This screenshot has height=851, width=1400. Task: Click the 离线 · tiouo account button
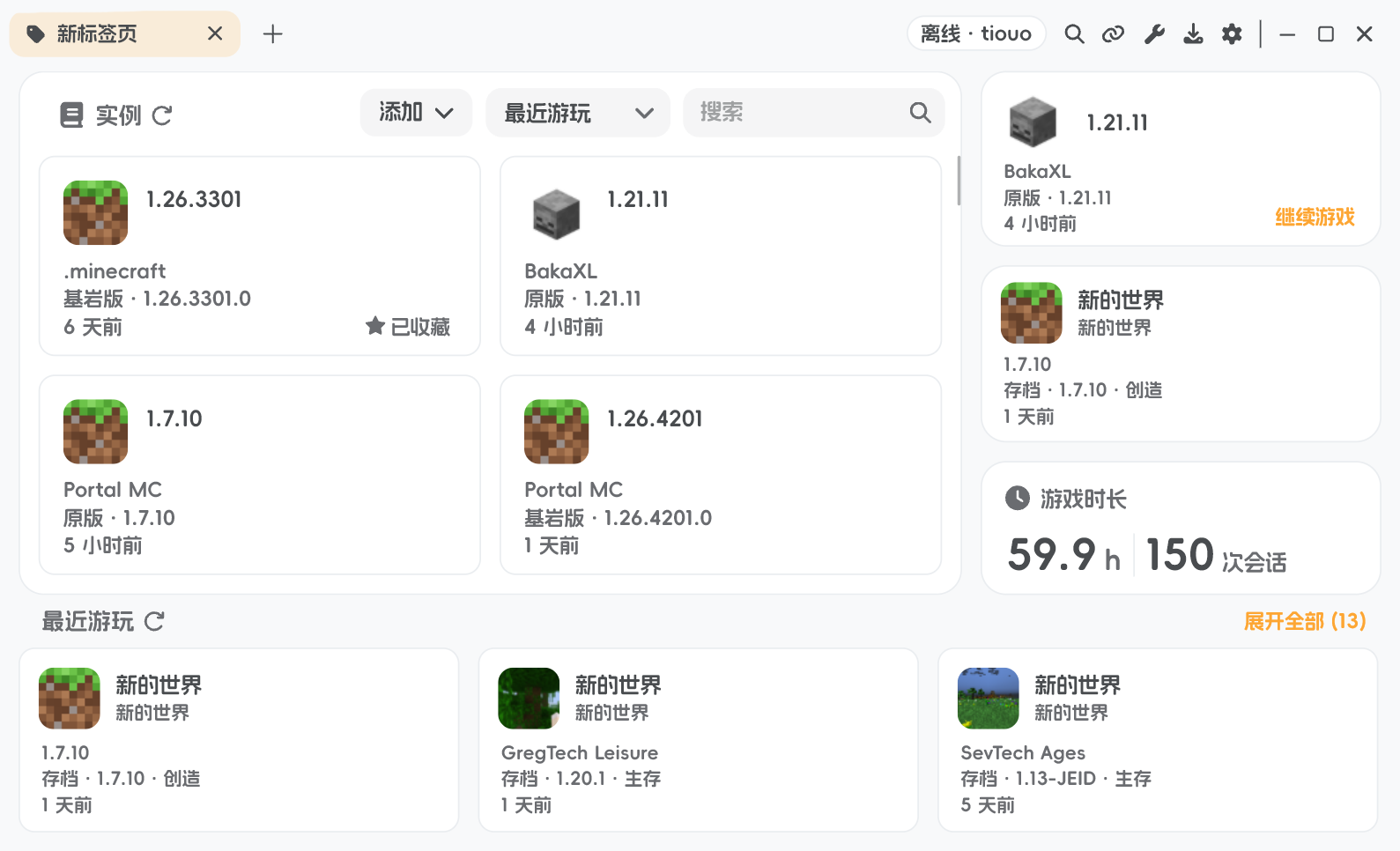(x=976, y=33)
